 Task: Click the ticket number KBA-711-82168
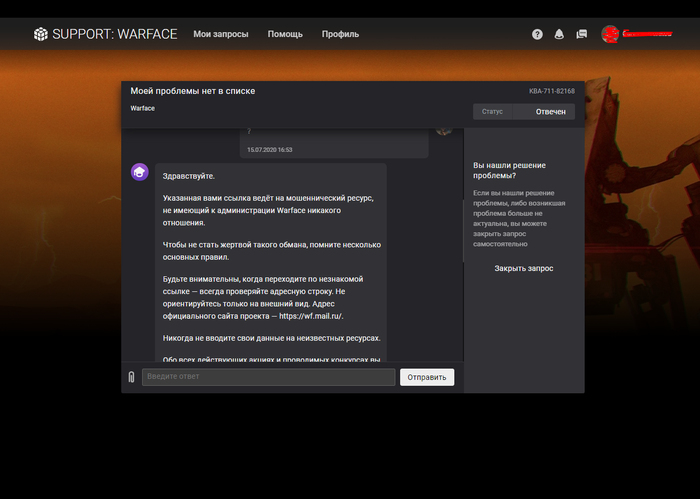pos(552,91)
